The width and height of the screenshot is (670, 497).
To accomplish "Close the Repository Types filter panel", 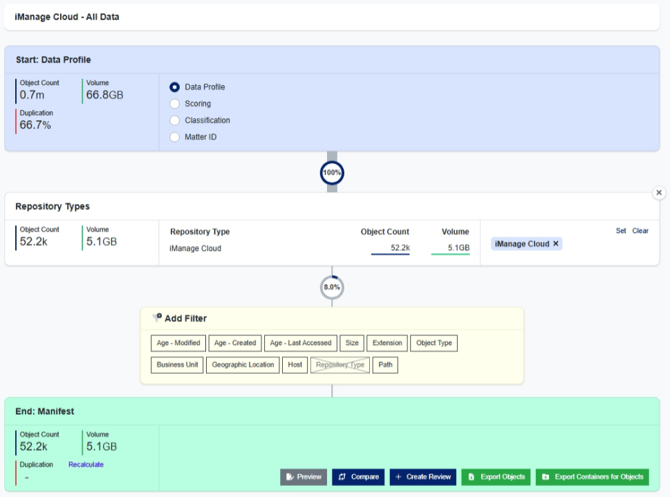I will (659, 193).
